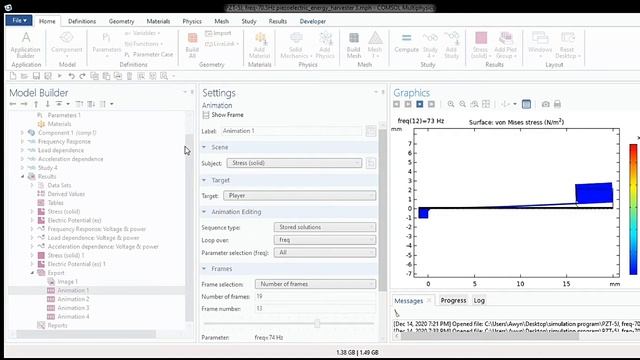Toggle the highlighted view button in Graphics

420,104
